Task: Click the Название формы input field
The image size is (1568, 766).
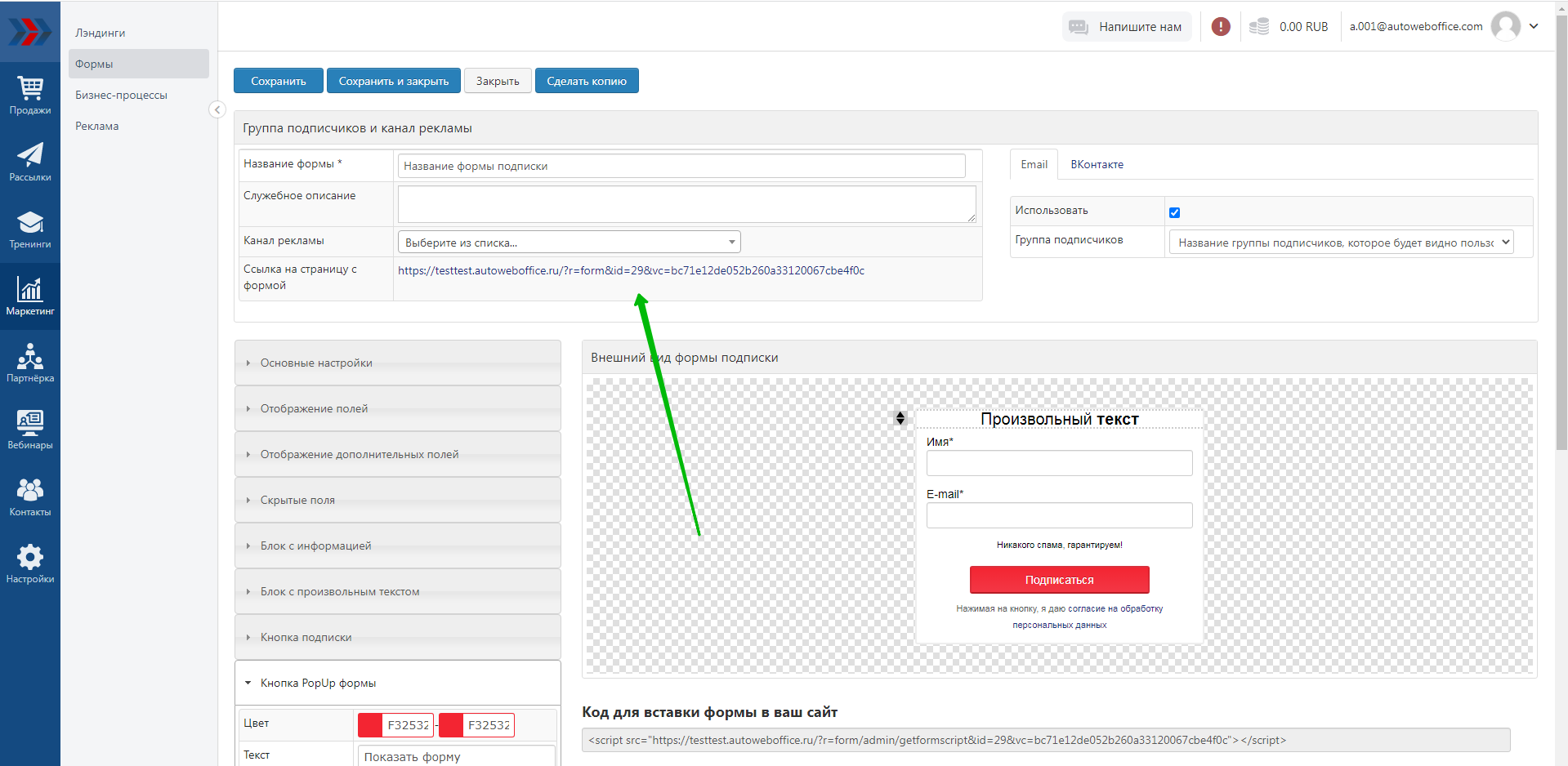Action: (681, 166)
